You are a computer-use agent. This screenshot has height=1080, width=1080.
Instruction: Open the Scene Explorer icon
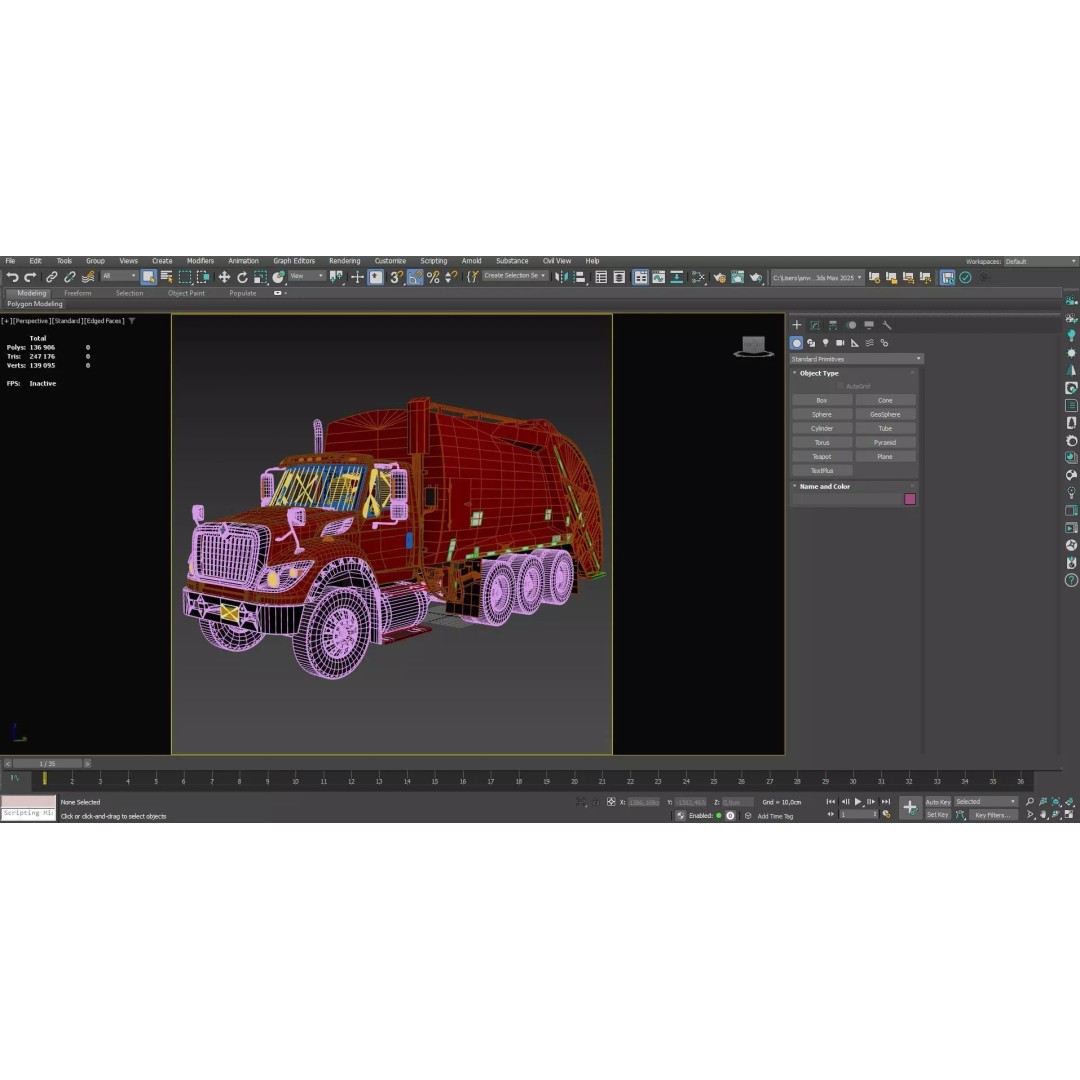pyautogui.click(x=601, y=277)
